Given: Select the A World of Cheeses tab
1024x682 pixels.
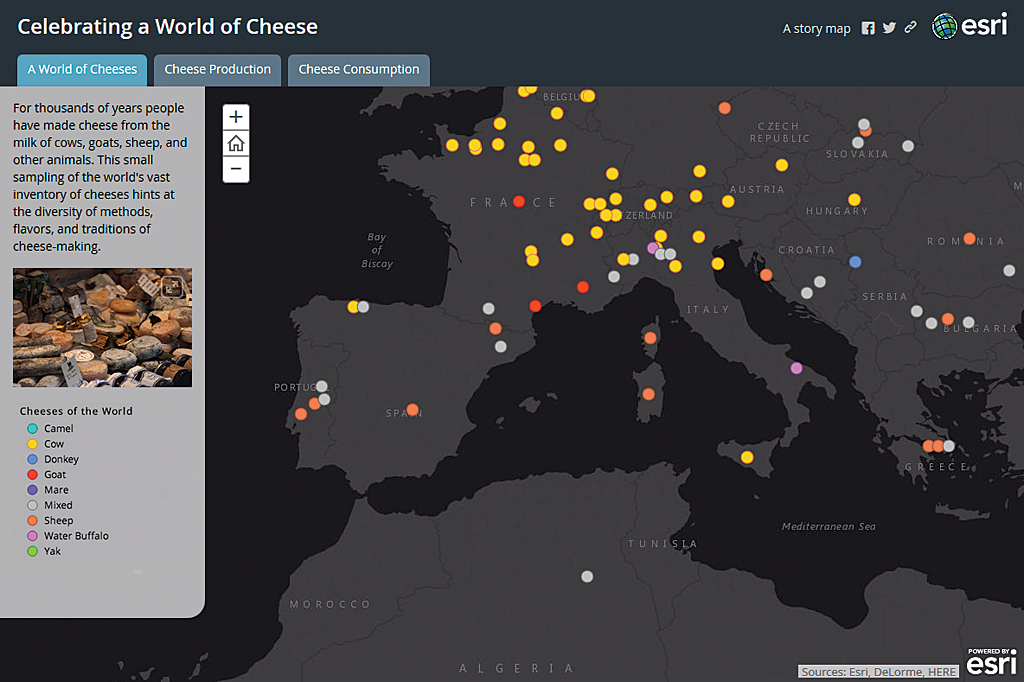Looking at the screenshot, I should (82, 70).
